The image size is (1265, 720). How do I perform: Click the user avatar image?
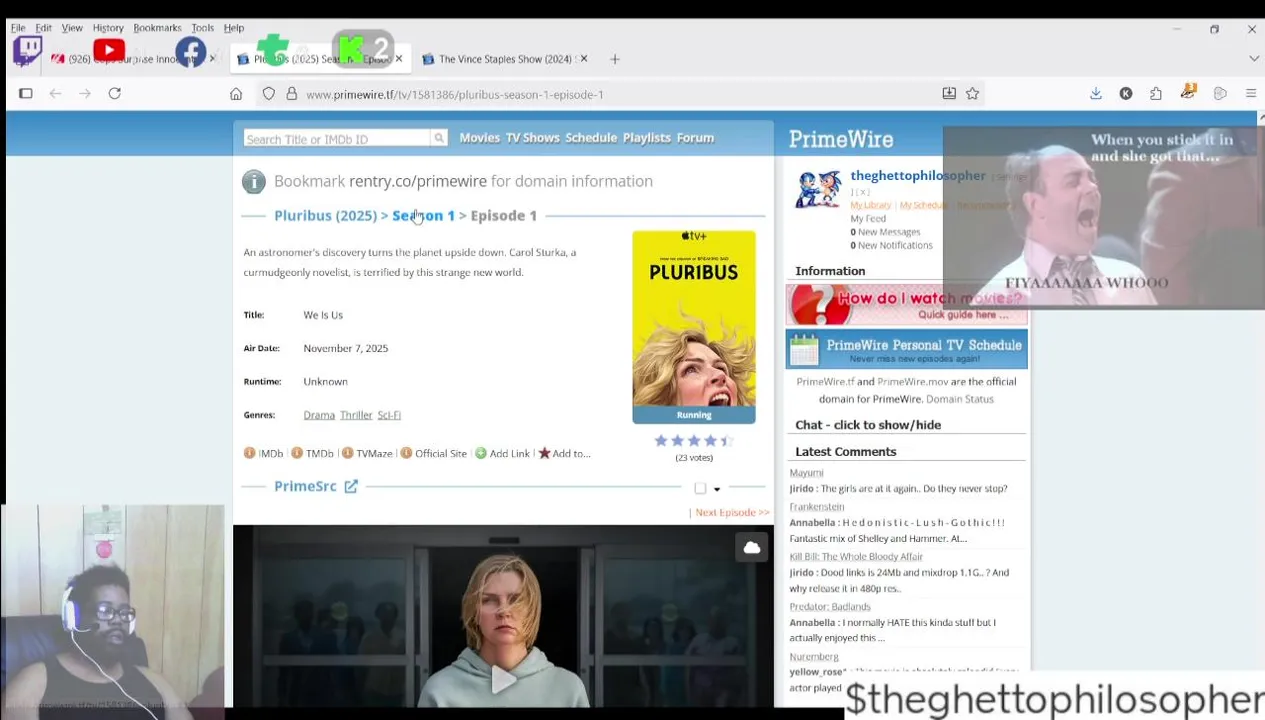point(818,189)
